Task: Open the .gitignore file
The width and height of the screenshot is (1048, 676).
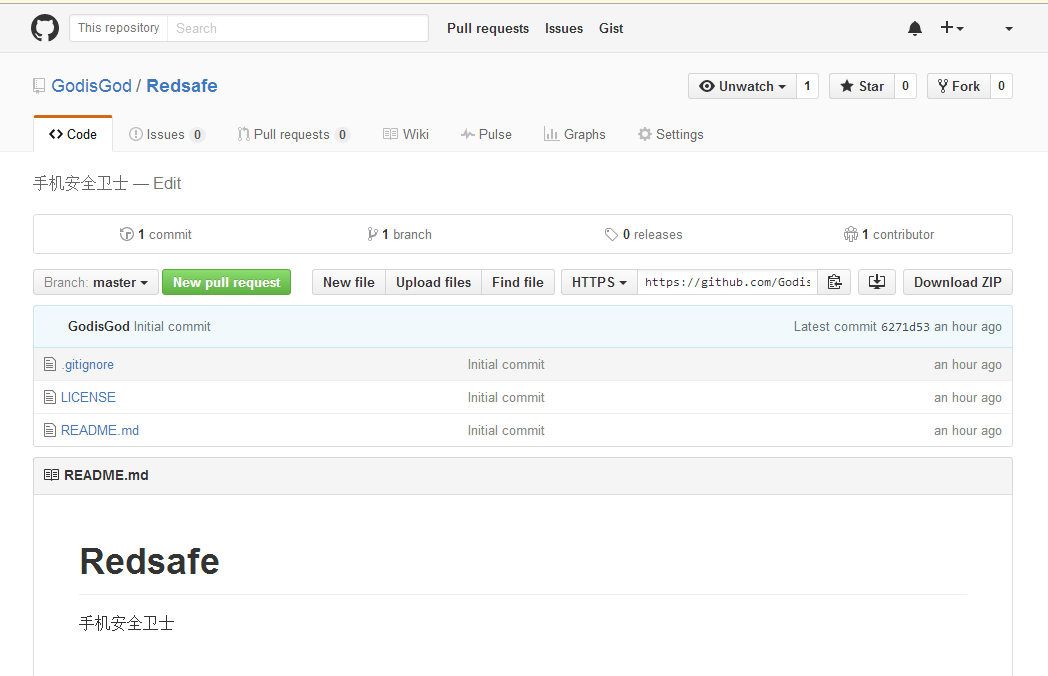Action: pyautogui.click(x=88, y=364)
